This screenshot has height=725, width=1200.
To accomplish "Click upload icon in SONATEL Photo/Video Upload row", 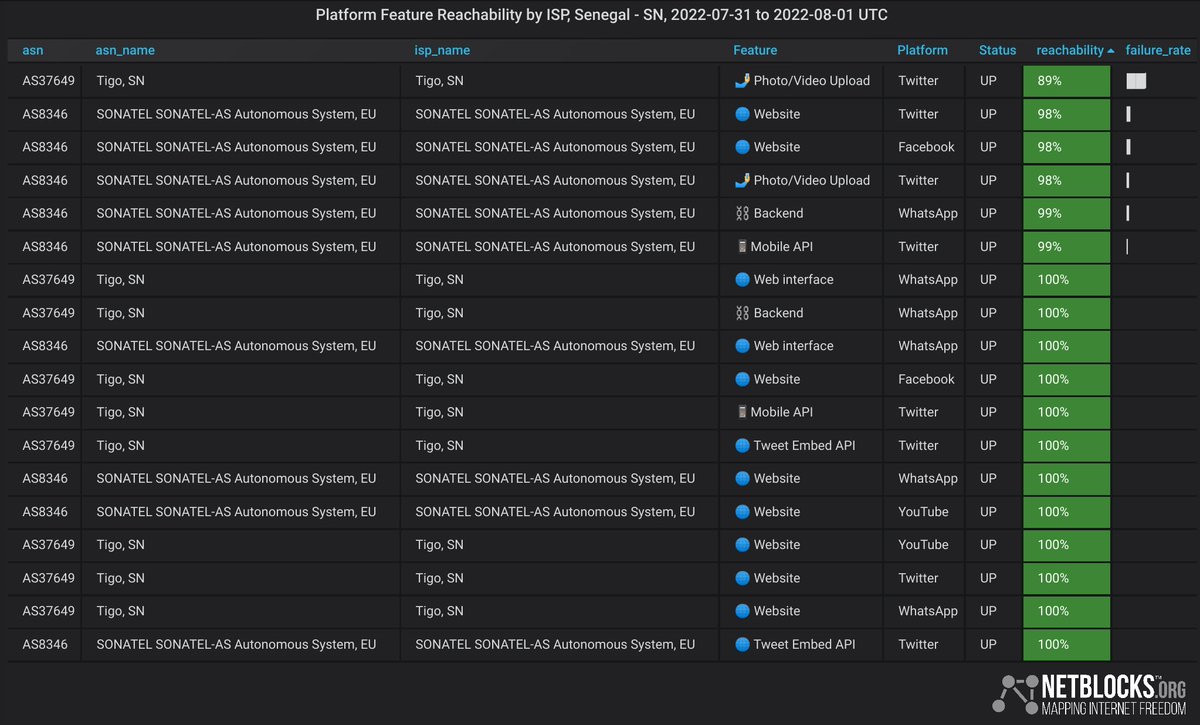I will pyautogui.click(x=742, y=180).
